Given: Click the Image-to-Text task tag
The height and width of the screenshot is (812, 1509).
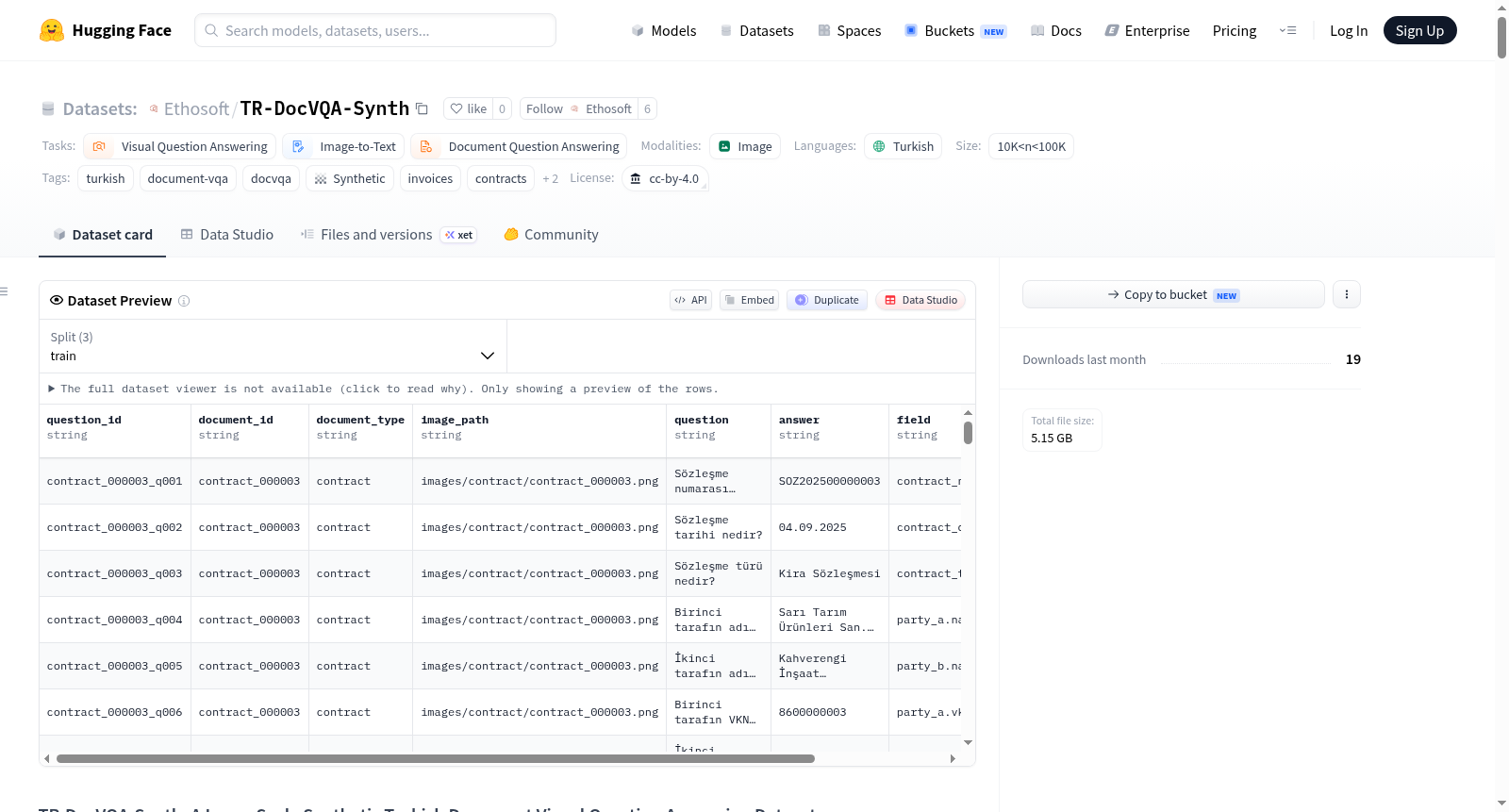Looking at the screenshot, I should point(343,146).
